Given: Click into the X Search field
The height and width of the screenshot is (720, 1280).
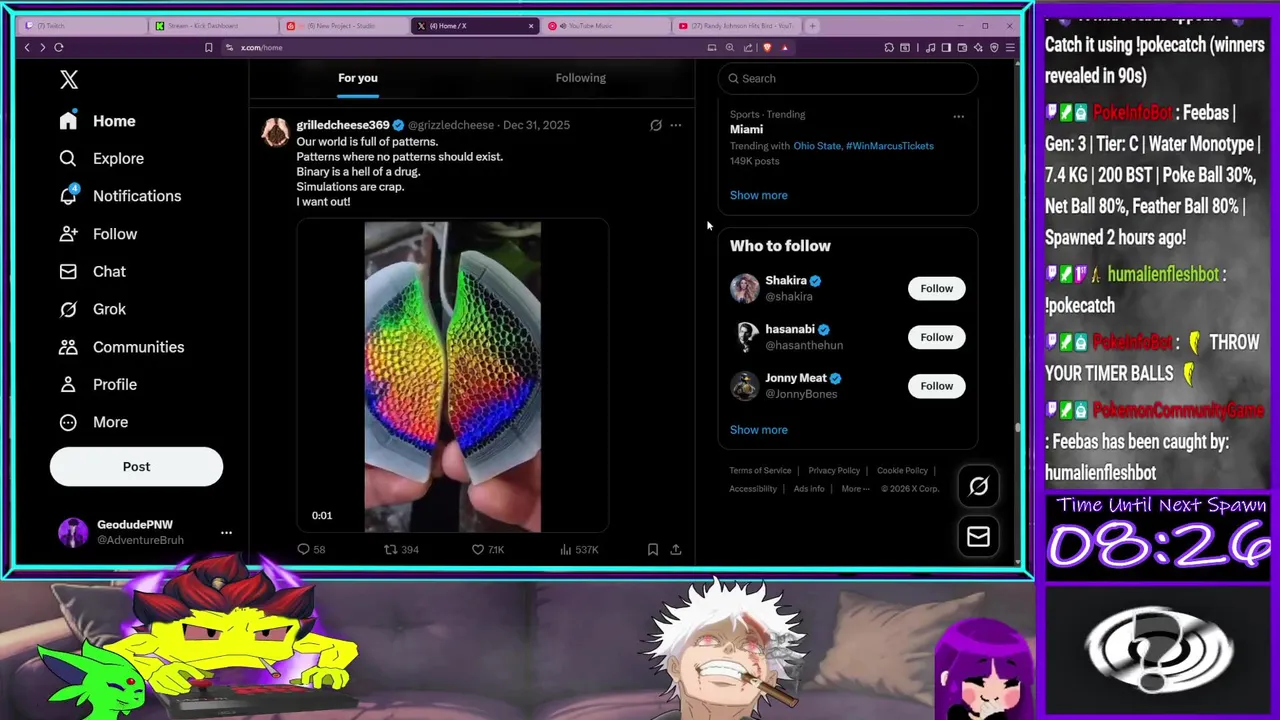Looking at the screenshot, I should point(848,78).
